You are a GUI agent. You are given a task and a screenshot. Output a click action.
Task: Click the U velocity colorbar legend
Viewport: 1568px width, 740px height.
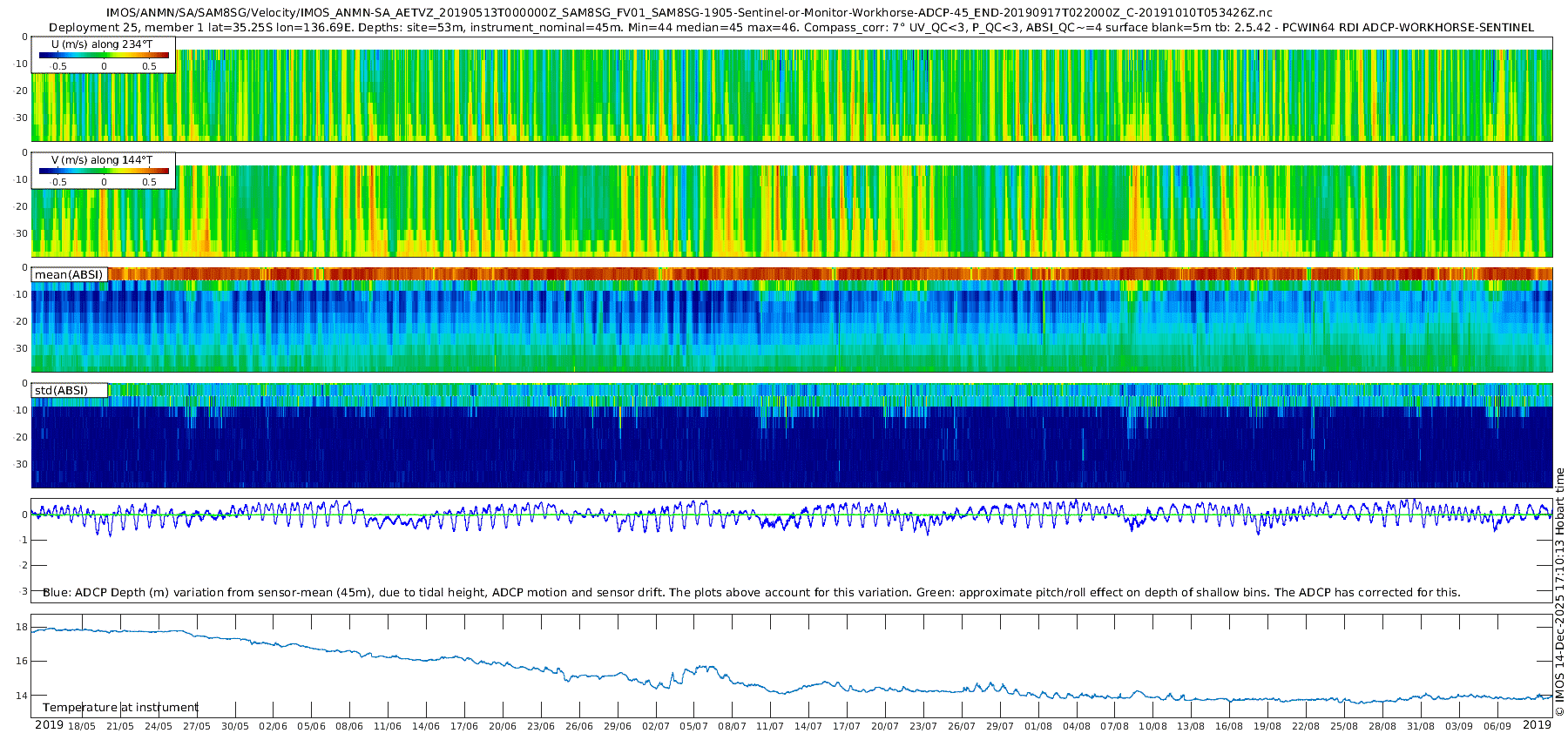click(104, 56)
